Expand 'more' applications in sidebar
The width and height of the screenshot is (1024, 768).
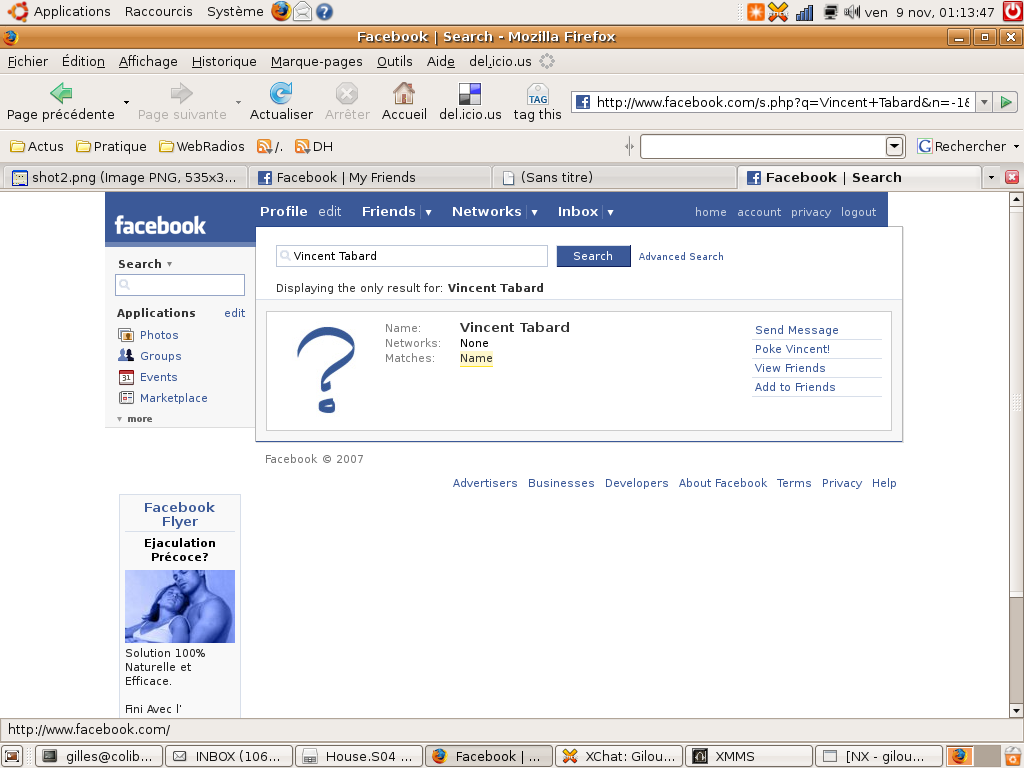click(135, 419)
